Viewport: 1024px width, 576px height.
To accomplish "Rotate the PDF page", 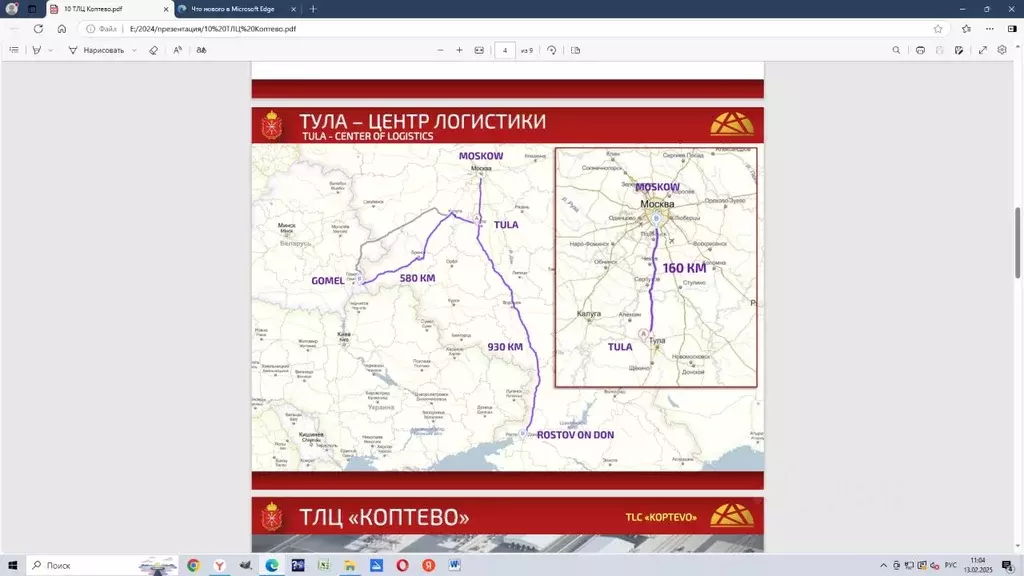I will coord(552,50).
